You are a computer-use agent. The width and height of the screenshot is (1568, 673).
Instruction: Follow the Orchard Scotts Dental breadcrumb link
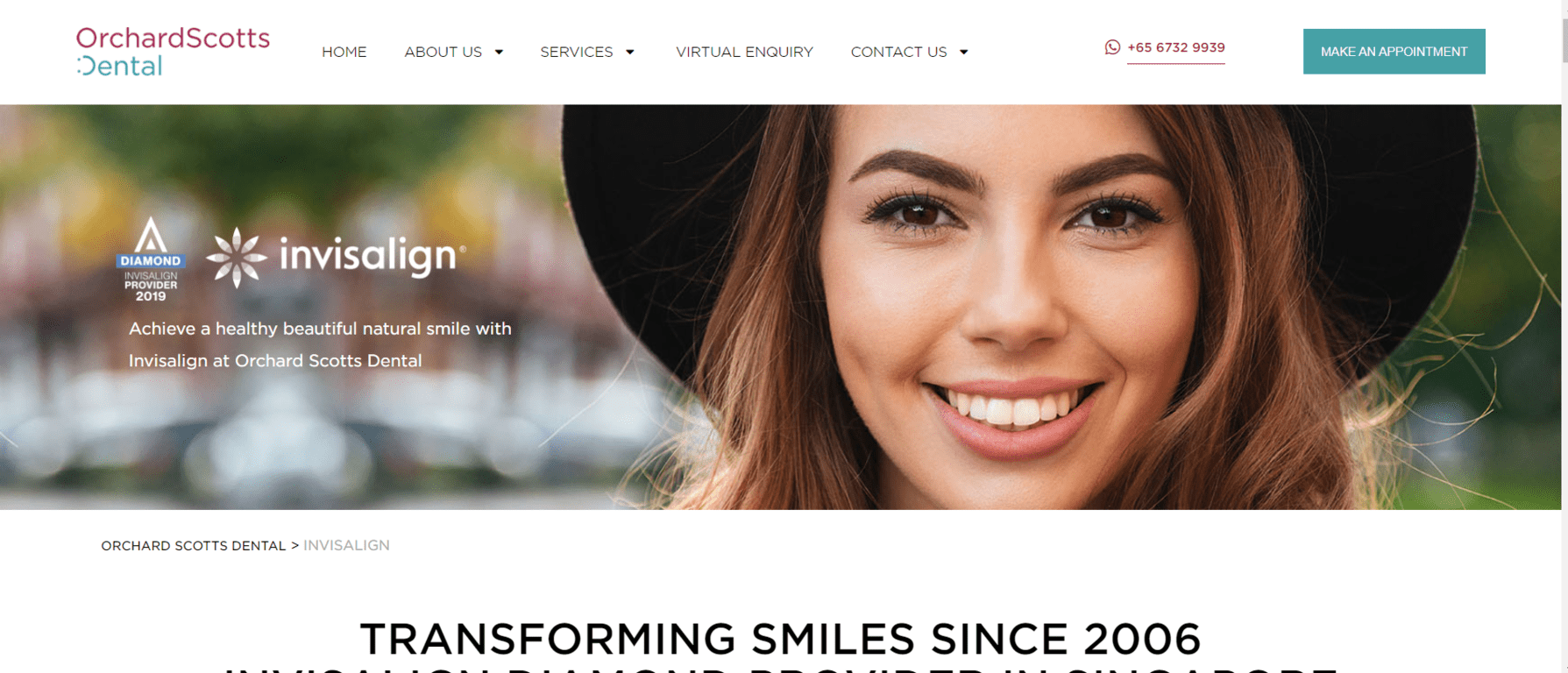coord(194,545)
